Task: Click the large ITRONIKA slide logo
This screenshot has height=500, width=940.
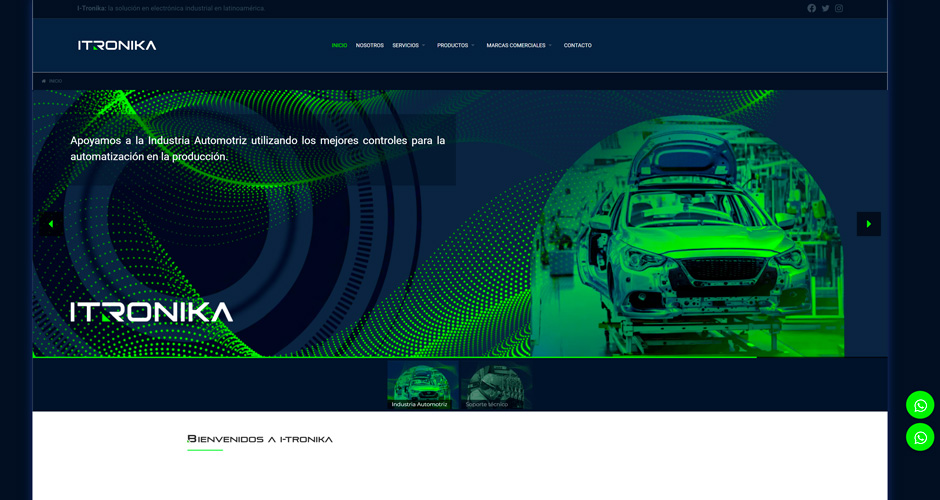Action: click(152, 312)
